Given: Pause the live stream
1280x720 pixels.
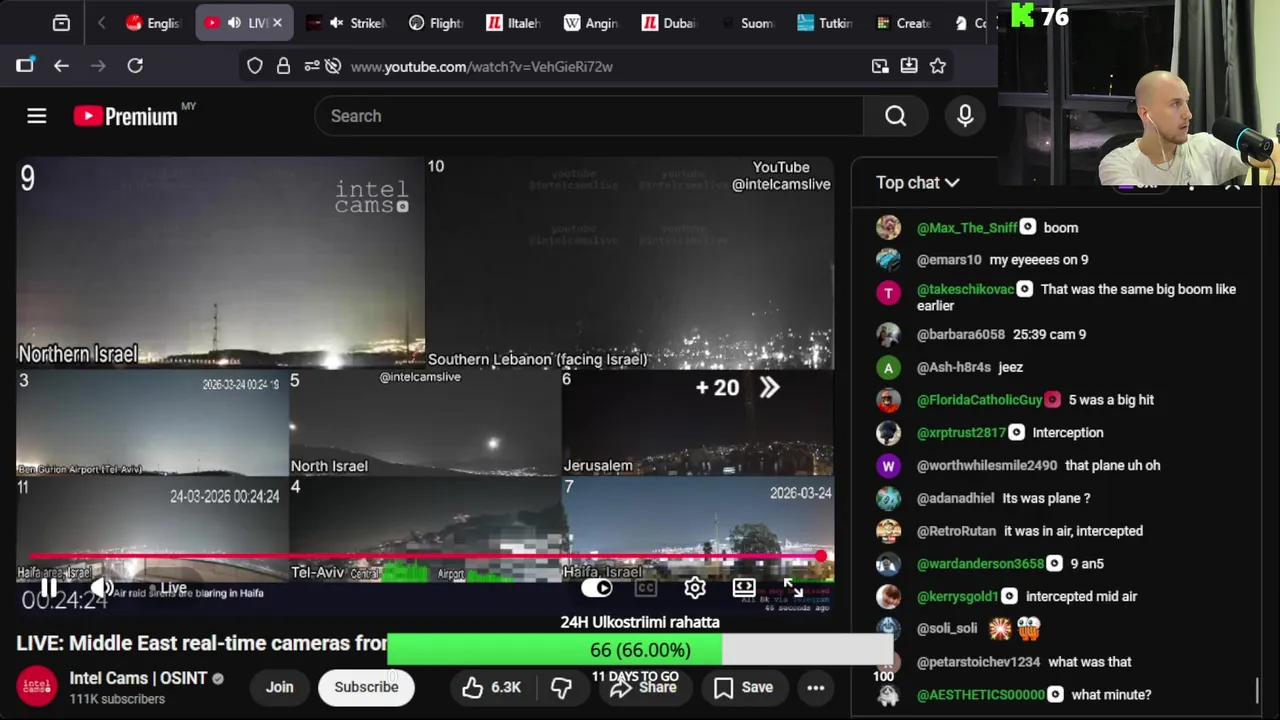Looking at the screenshot, I should pos(48,588).
